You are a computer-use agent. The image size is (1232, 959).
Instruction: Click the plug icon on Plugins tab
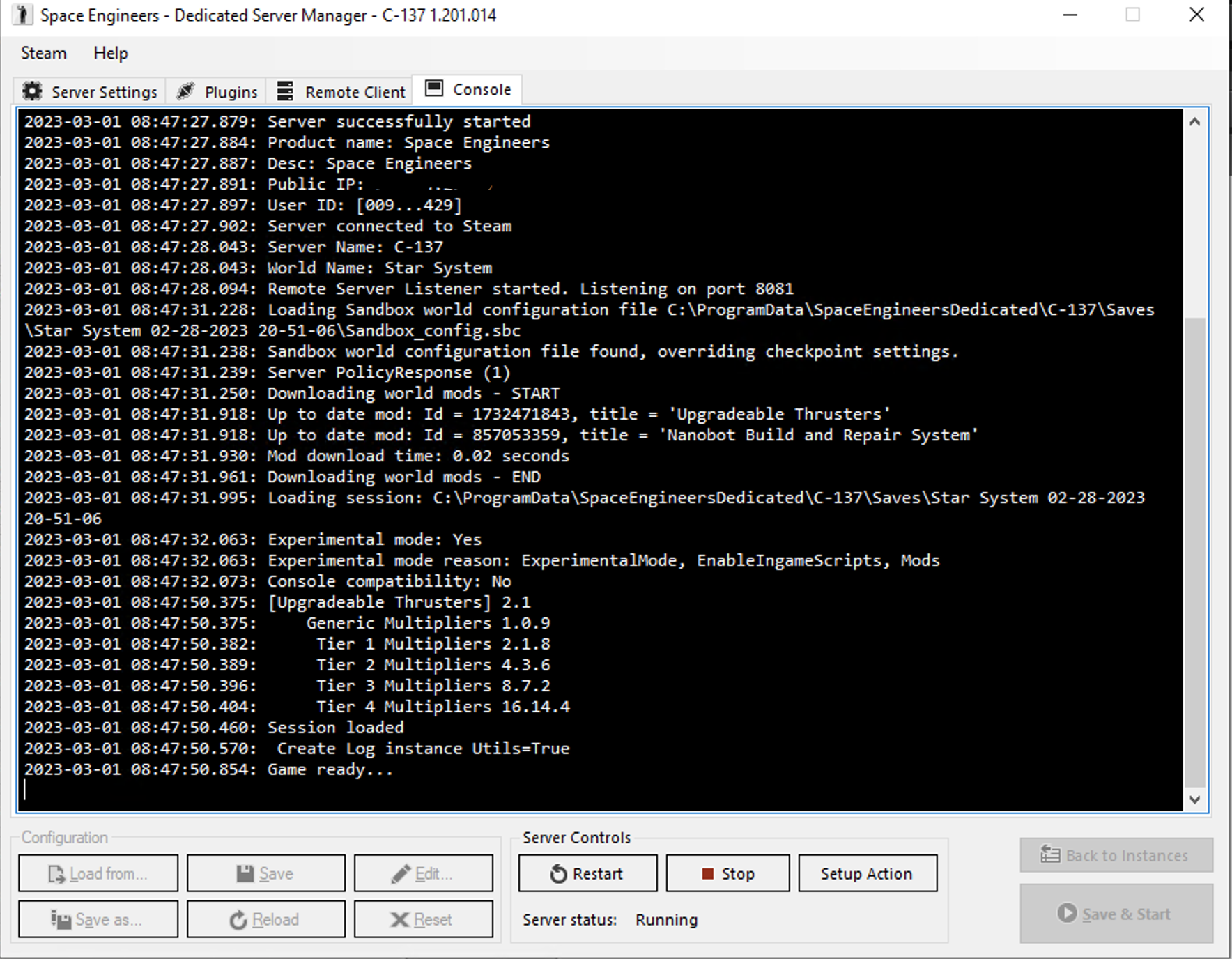pyautogui.click(x=185, y=91)
